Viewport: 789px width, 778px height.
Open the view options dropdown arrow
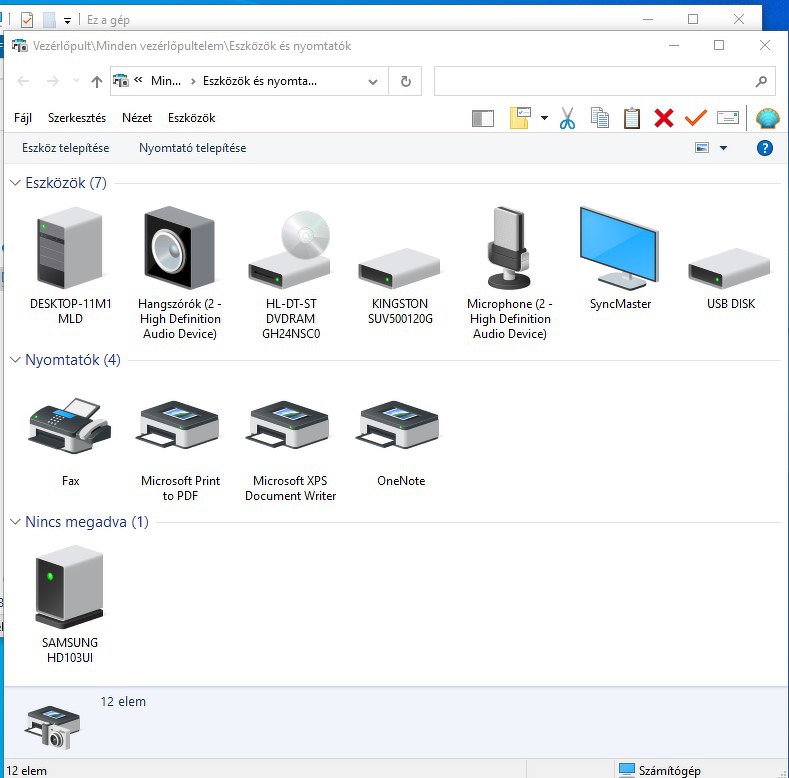click(x=723, y=147)
